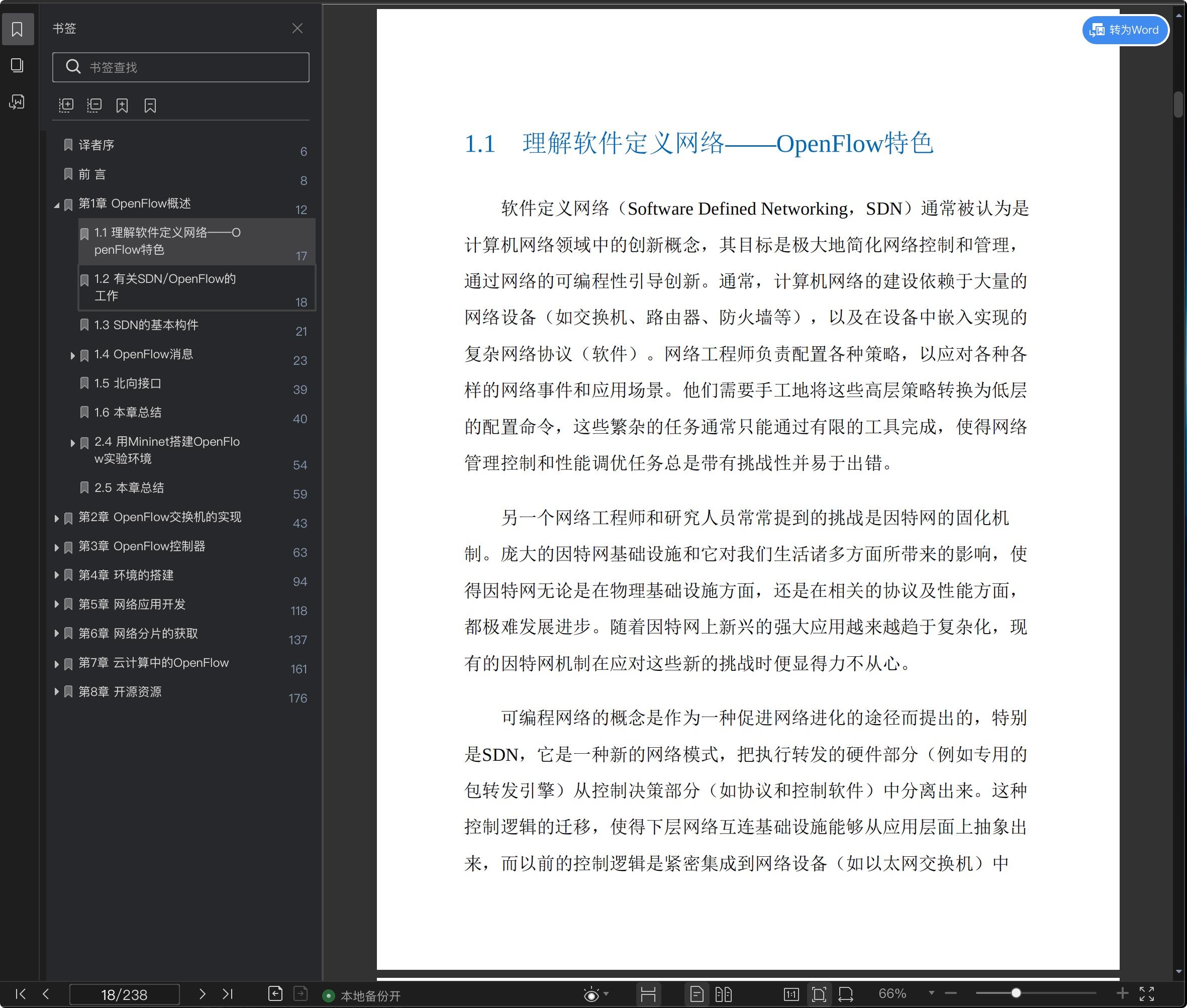Open the bookmarks panel icon in sidebar
This screenshot has height=1008, width=1187.
click(17, 29)
